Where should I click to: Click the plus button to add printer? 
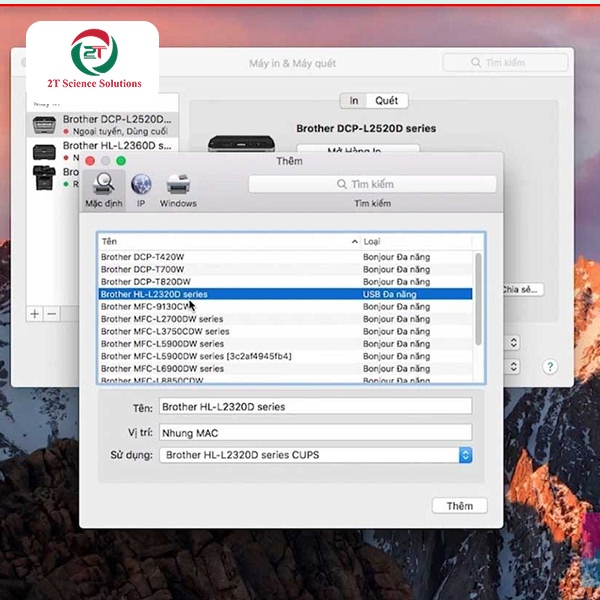35,313
